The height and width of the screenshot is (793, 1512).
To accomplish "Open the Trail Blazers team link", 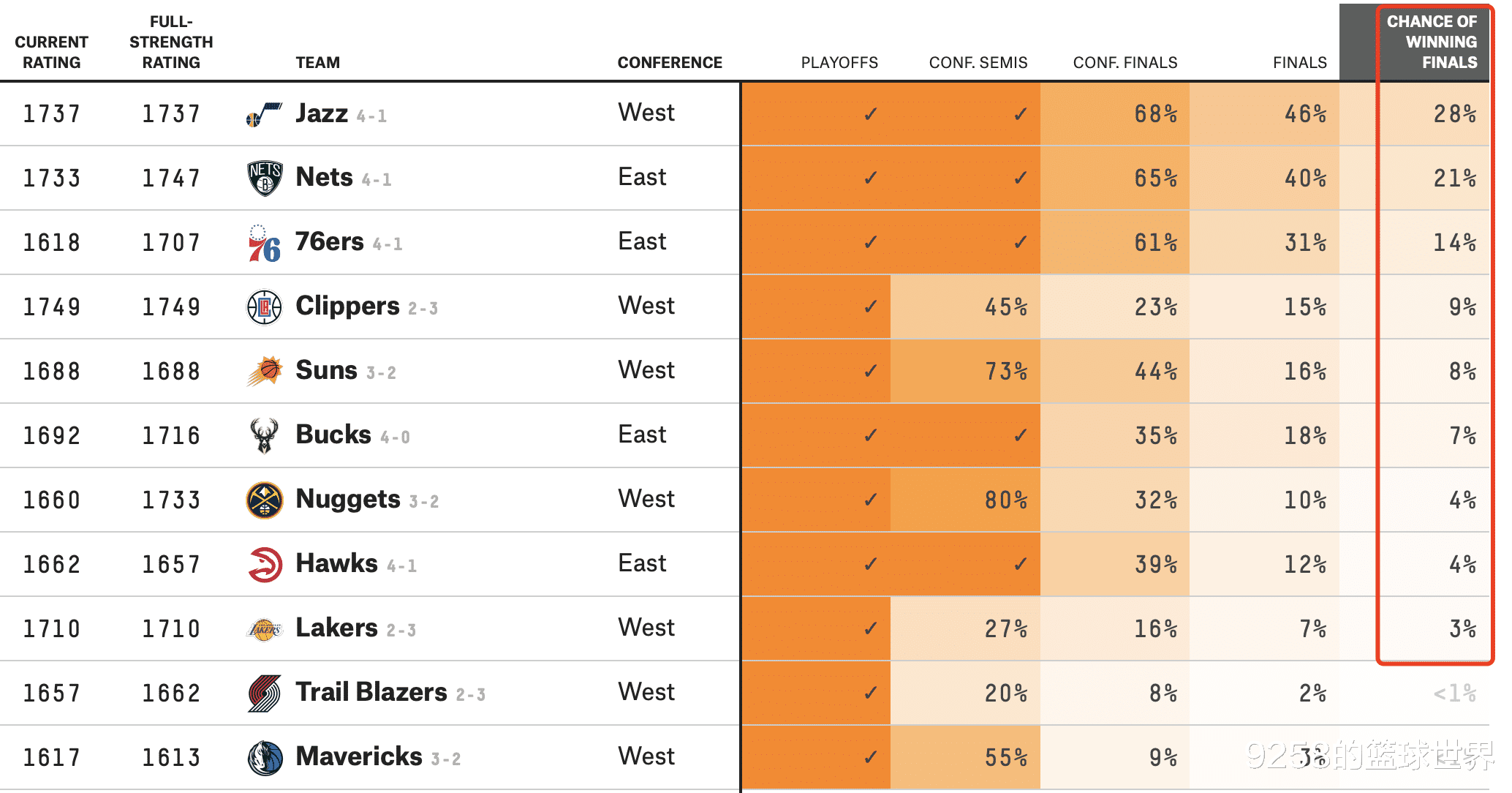I will click(x=371, y=692).
